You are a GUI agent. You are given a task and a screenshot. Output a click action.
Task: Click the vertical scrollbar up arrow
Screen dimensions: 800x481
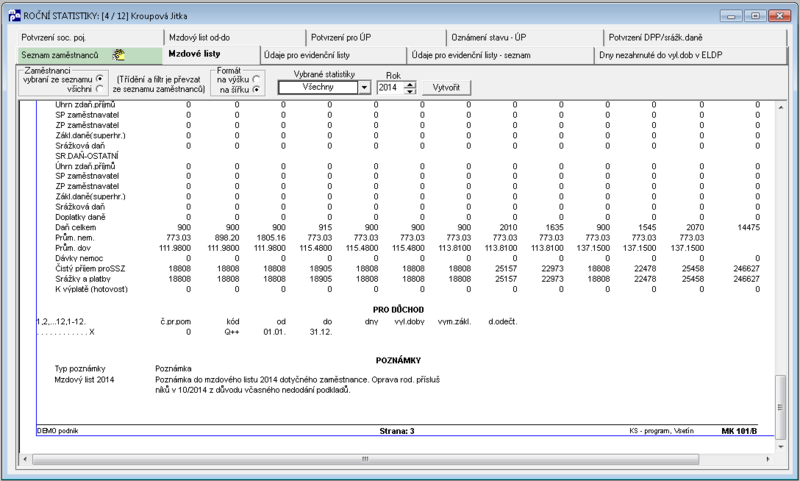click(781, 107)
